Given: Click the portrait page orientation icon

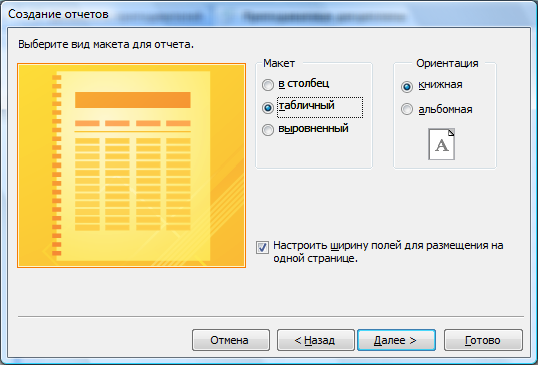Looking at the screenshot, I should tap(442, 144).
